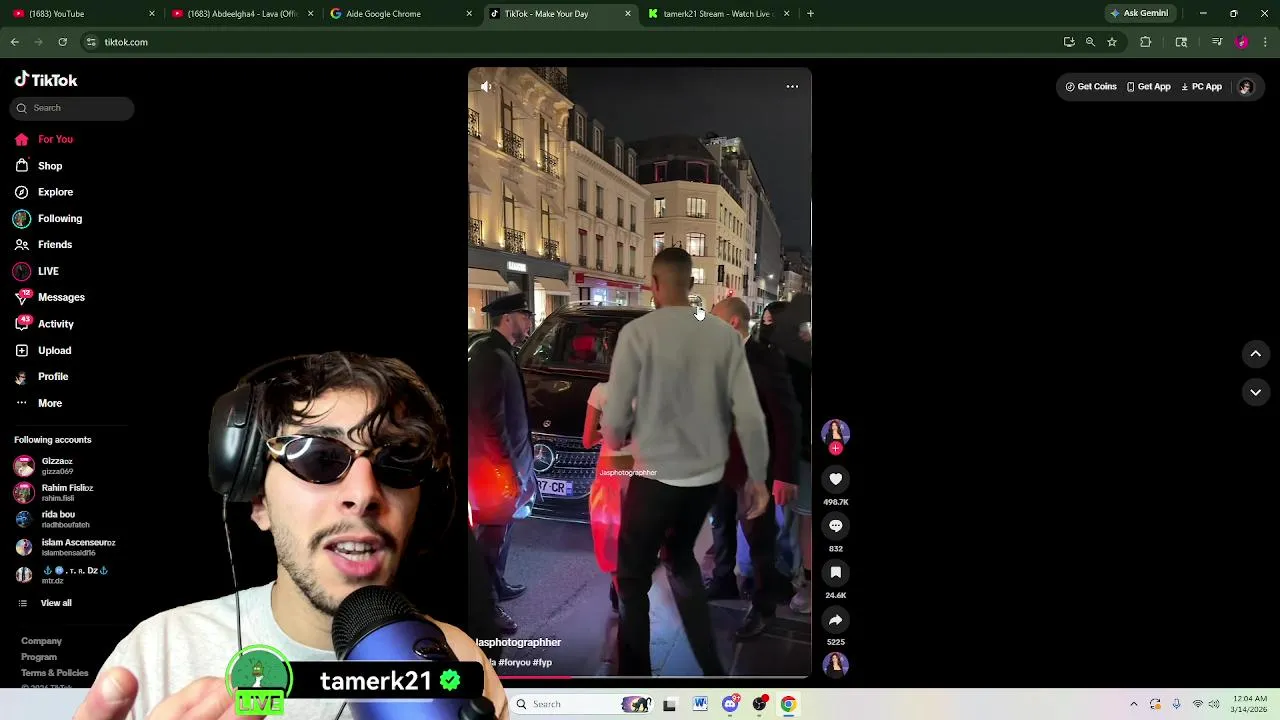The height and width of the screenshot is (720, 1280).
Task: Click the #fyp hashtag in the caption
Action: point(542,662)
